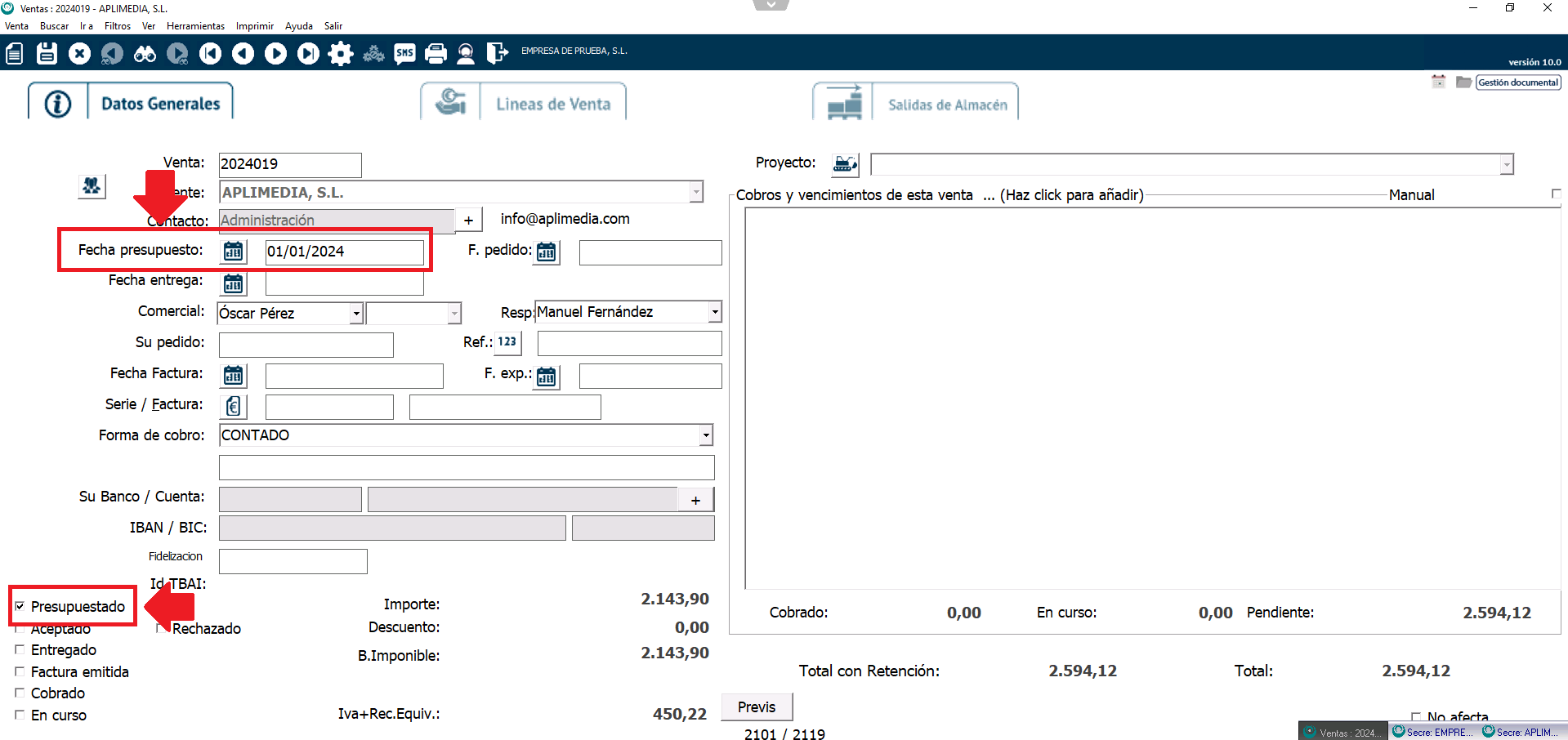Enable the Entregado checkbox

[x=20, y=650]
